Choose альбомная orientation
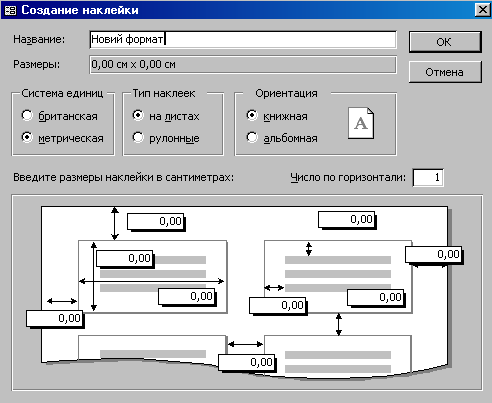 click(x=282, y=138)
